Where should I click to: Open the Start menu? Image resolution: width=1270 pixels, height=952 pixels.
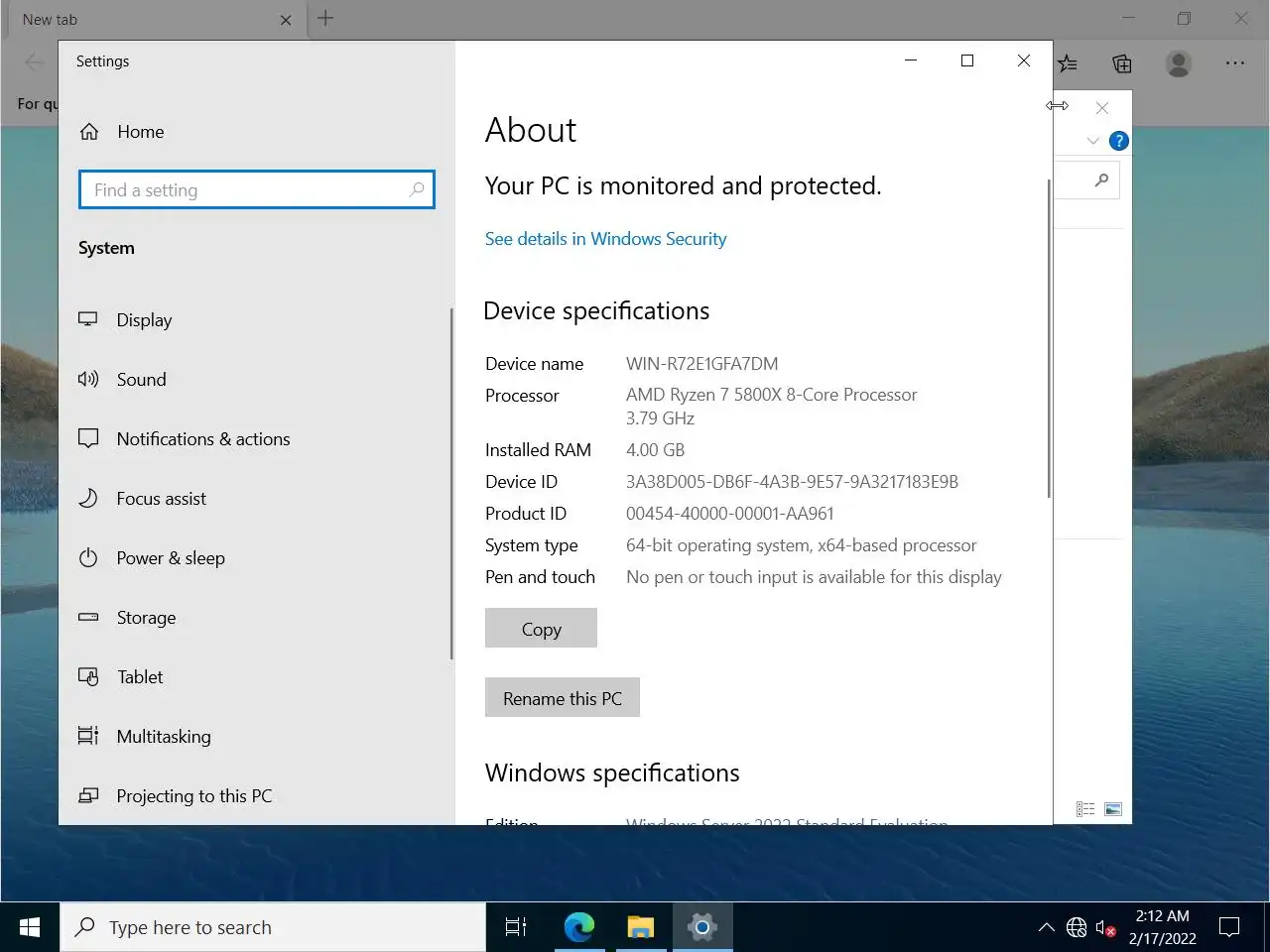point(30,927)
